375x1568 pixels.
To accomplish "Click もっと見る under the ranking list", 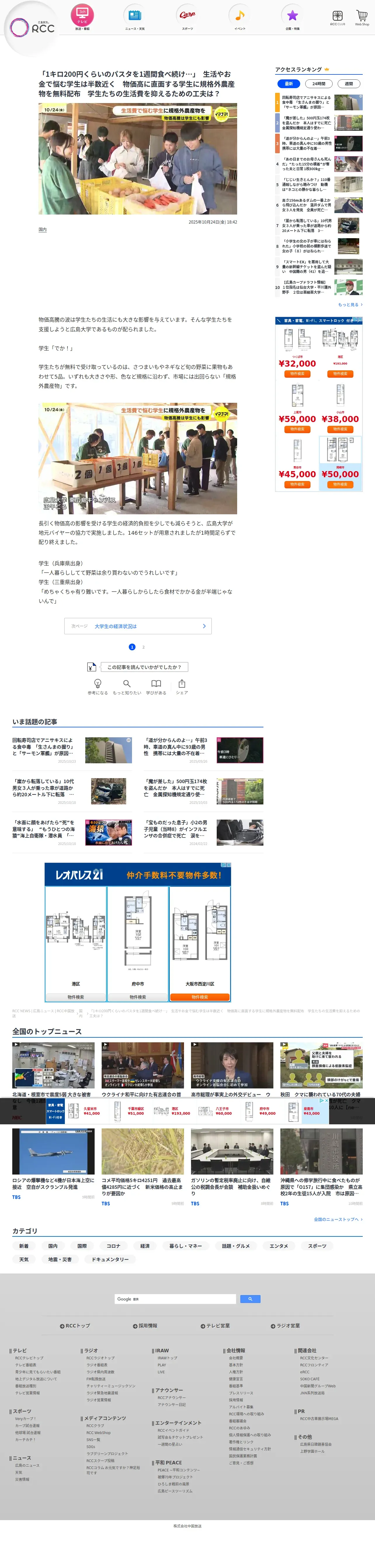I will click(x=350, y=304).
